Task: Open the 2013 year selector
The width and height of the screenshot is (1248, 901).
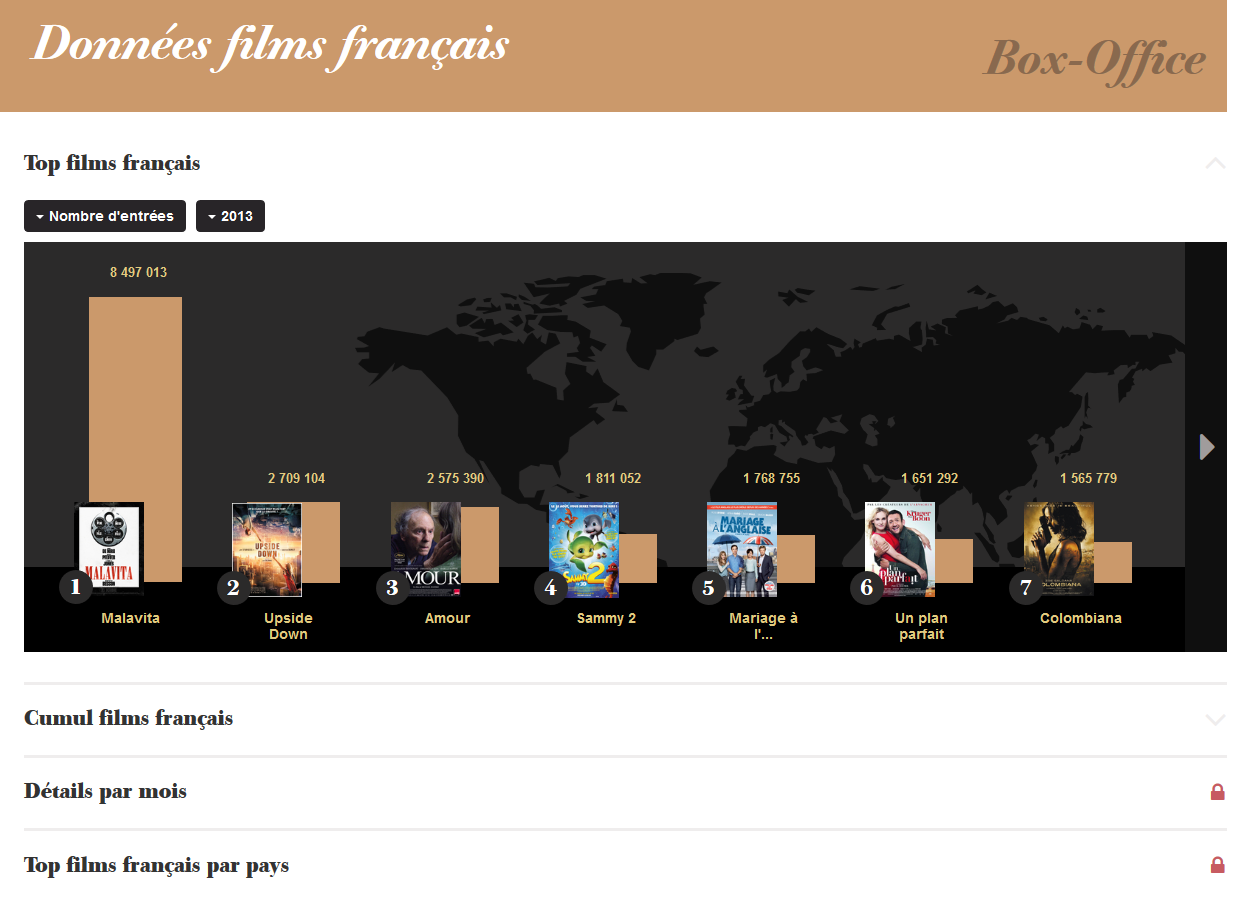Action: tap(230, 215)
